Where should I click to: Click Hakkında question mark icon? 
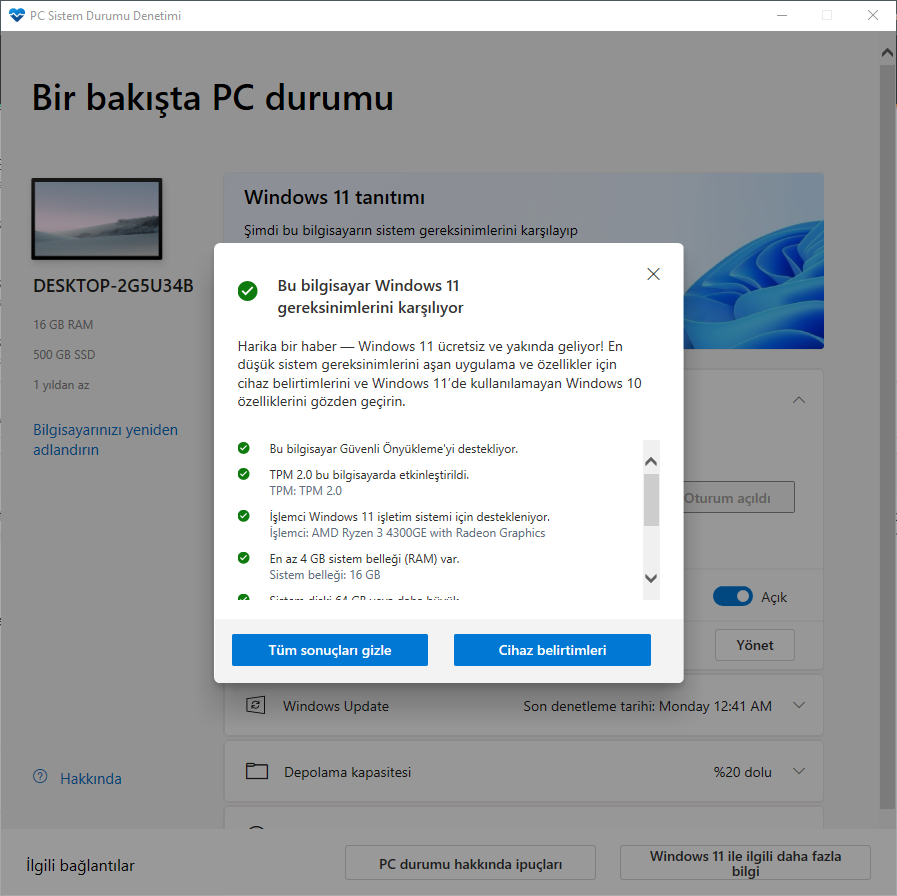click(x=40, y=776)
